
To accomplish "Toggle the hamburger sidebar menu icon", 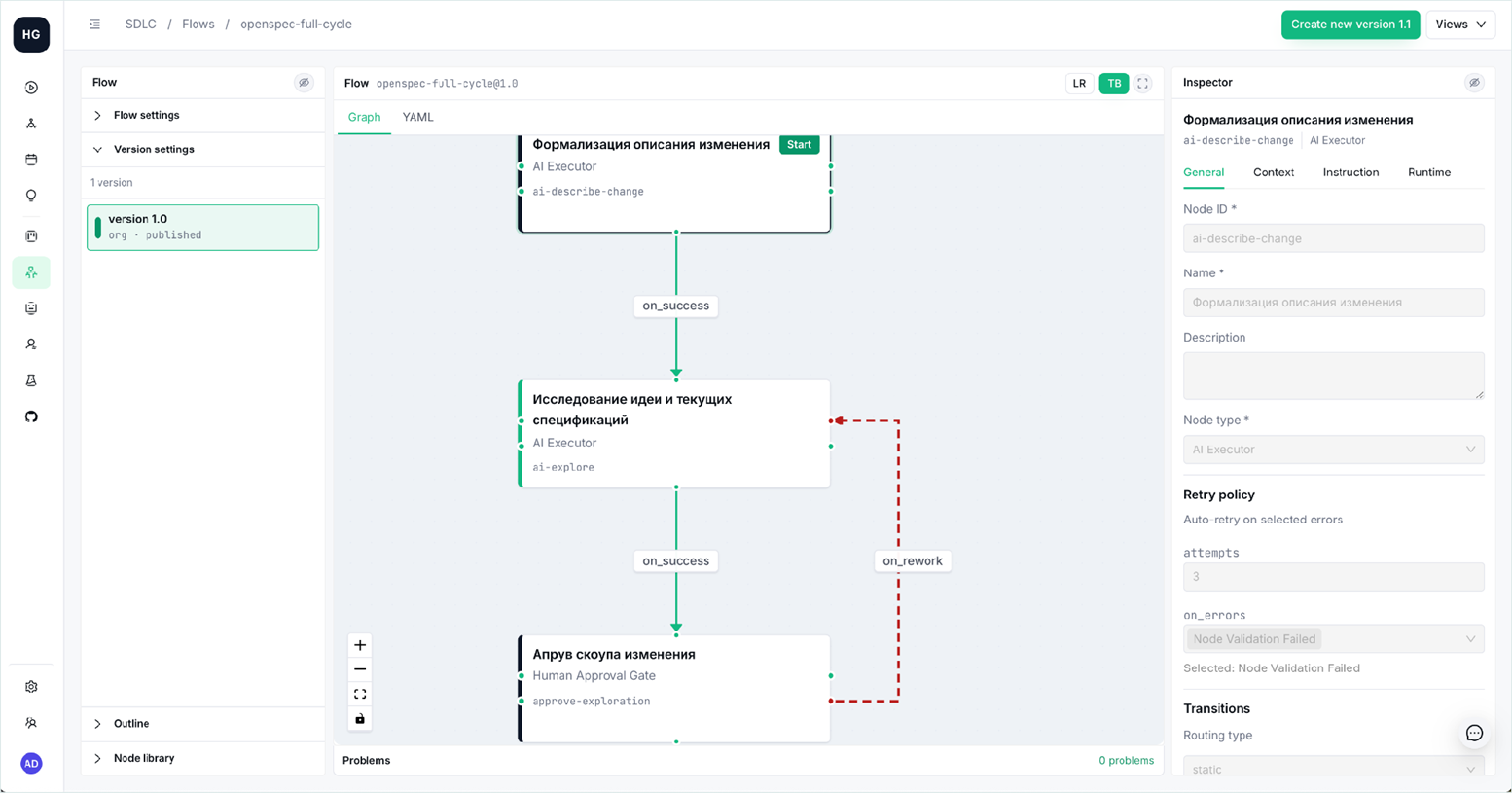I will point(94,24).
